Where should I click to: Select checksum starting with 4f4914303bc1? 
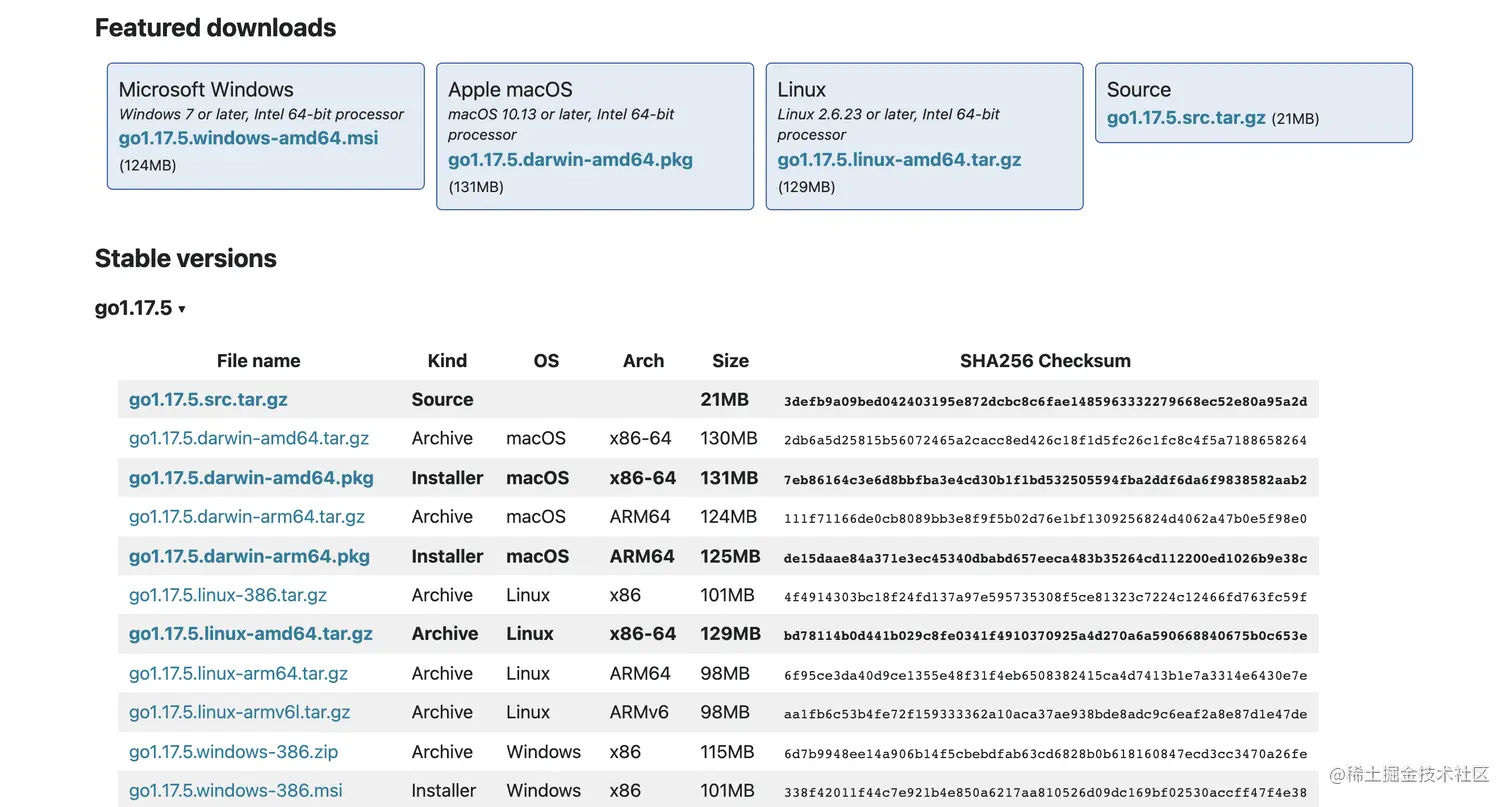click(1045, 597)
